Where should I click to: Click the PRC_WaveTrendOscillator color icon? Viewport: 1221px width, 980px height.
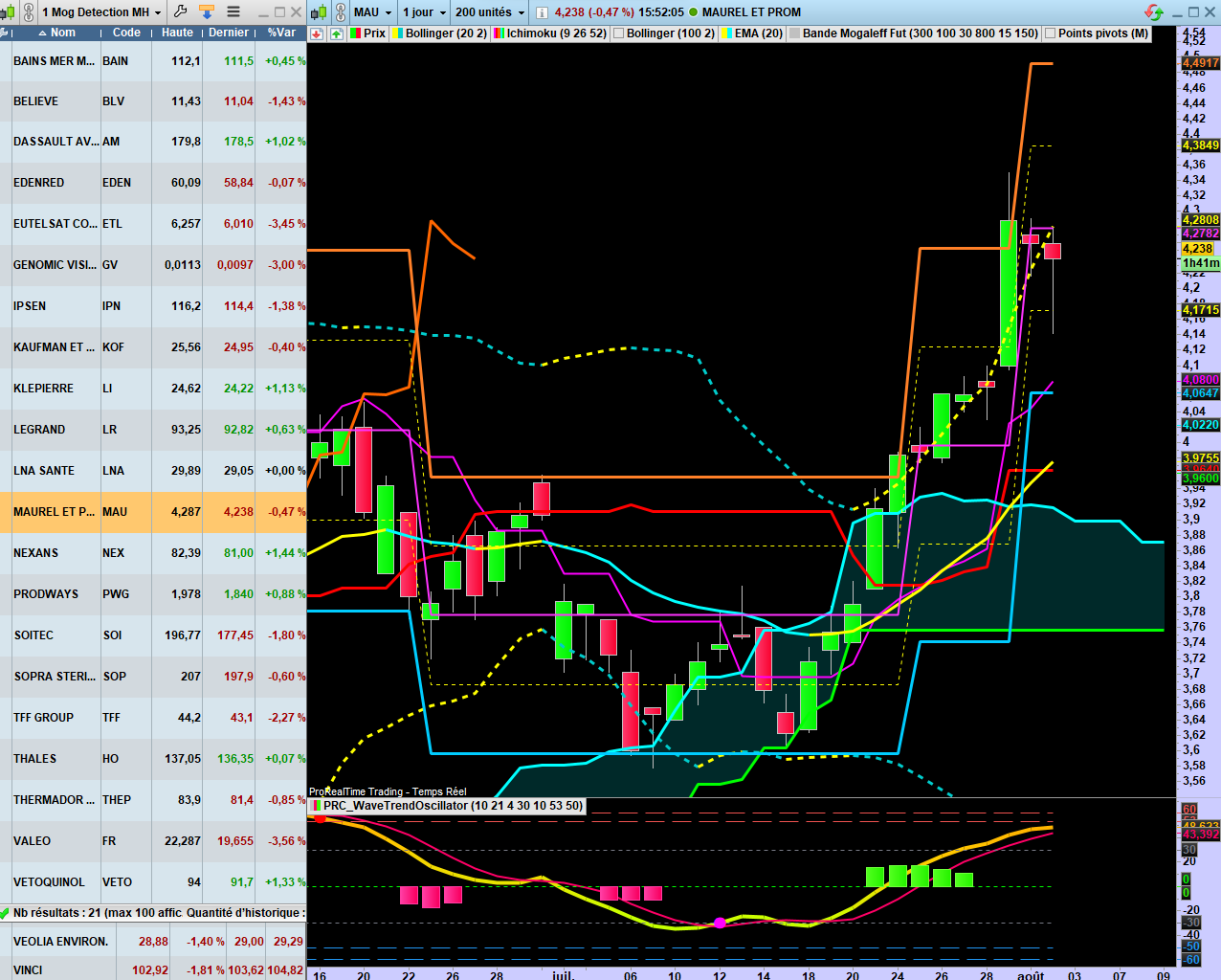316,806
